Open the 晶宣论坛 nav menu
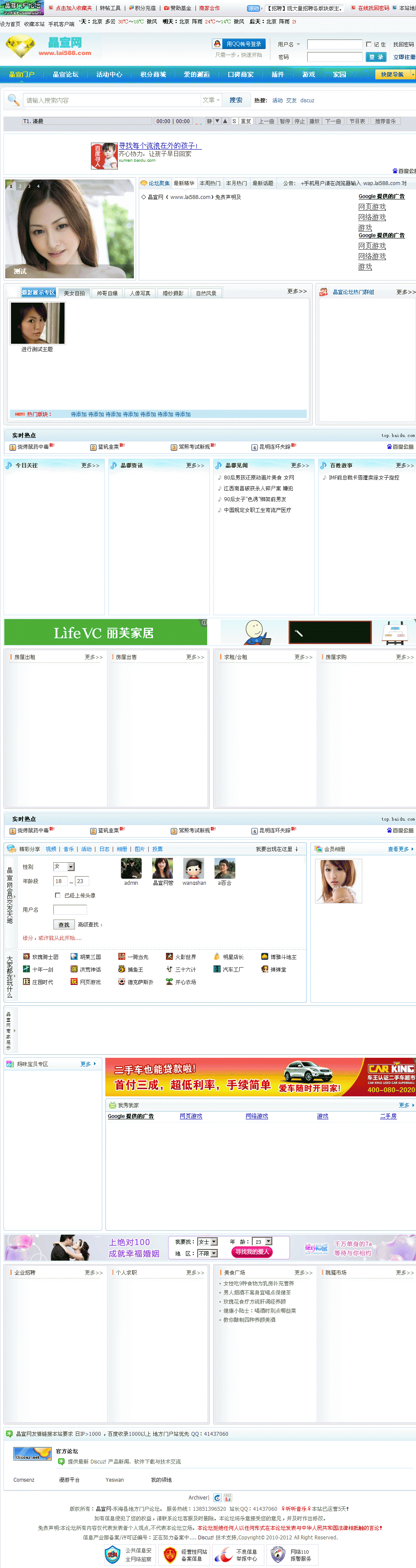The height and width of the screenshot is (1568, 416). pyautogui.click(x=66, y=74)
